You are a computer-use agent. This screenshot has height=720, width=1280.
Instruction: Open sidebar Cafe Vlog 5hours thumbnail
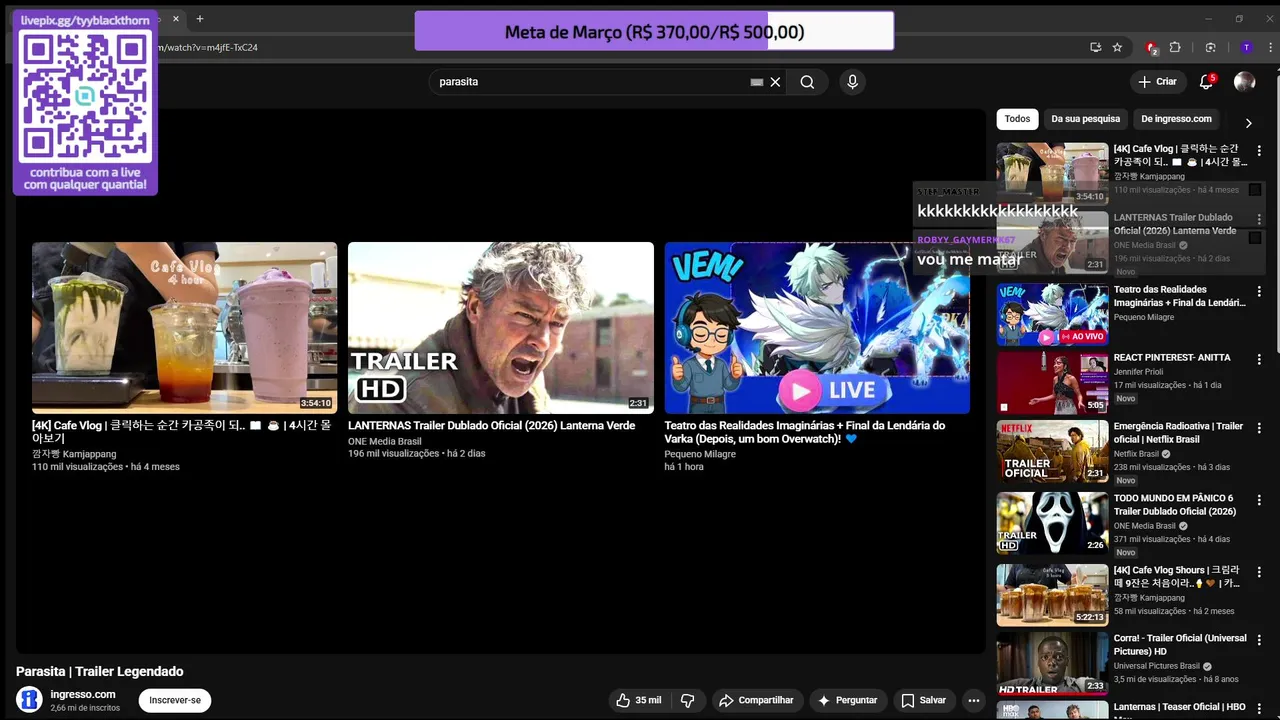(1052, 595)
